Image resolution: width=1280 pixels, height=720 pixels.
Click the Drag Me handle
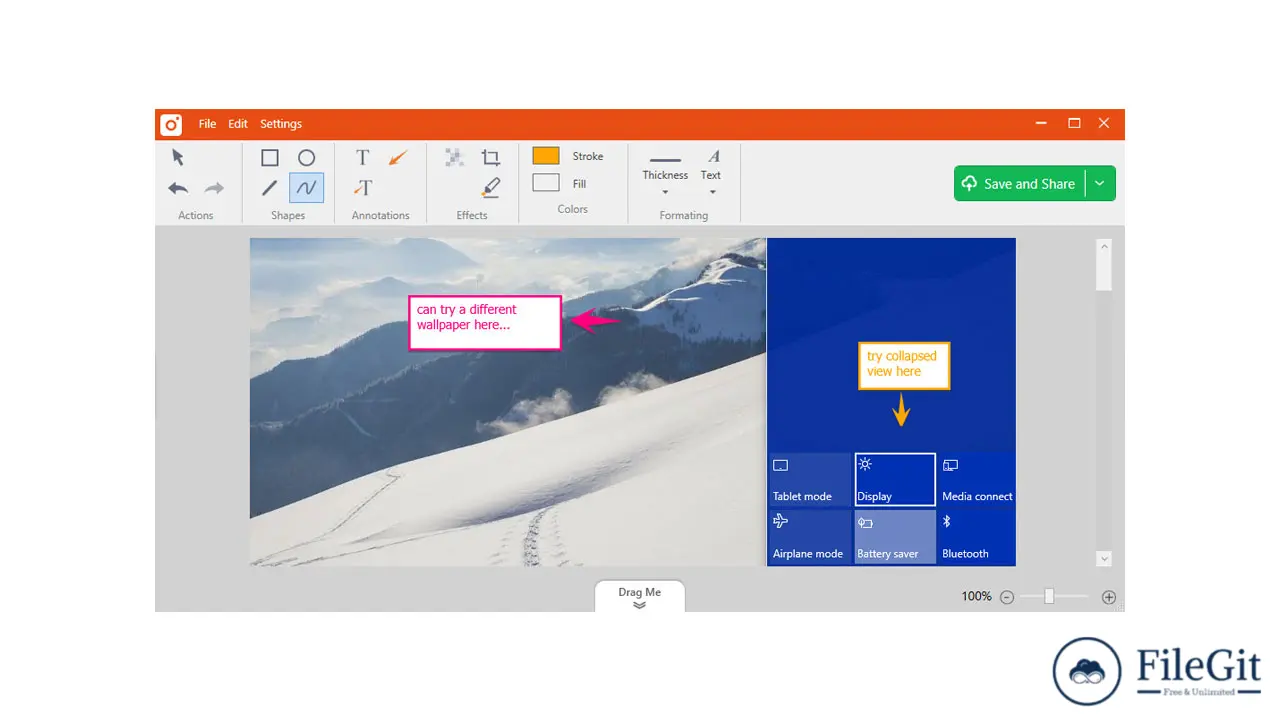640,597
